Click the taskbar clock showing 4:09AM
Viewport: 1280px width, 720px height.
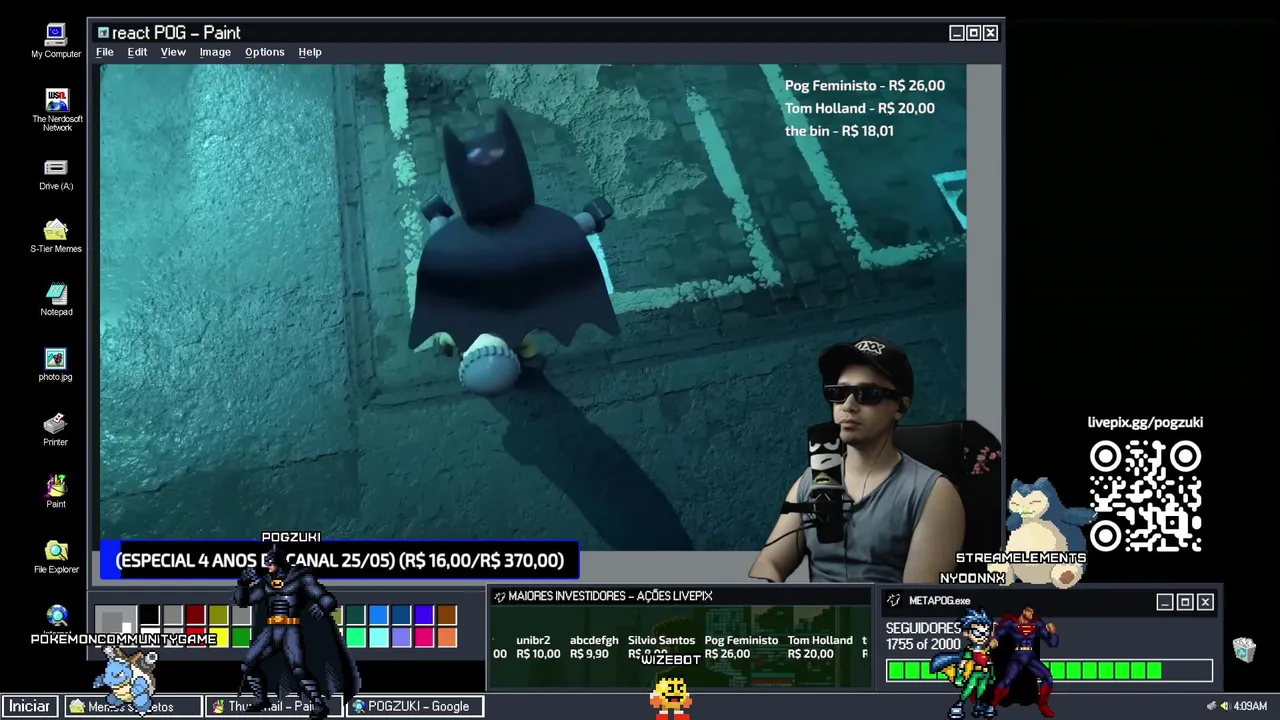point(1250,706)
